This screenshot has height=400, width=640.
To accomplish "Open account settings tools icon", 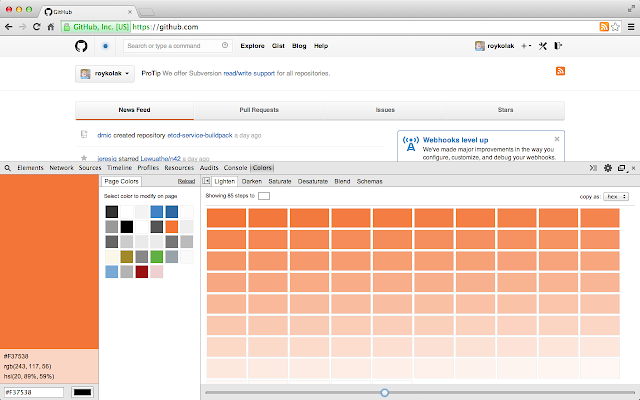I will point(542,46).
